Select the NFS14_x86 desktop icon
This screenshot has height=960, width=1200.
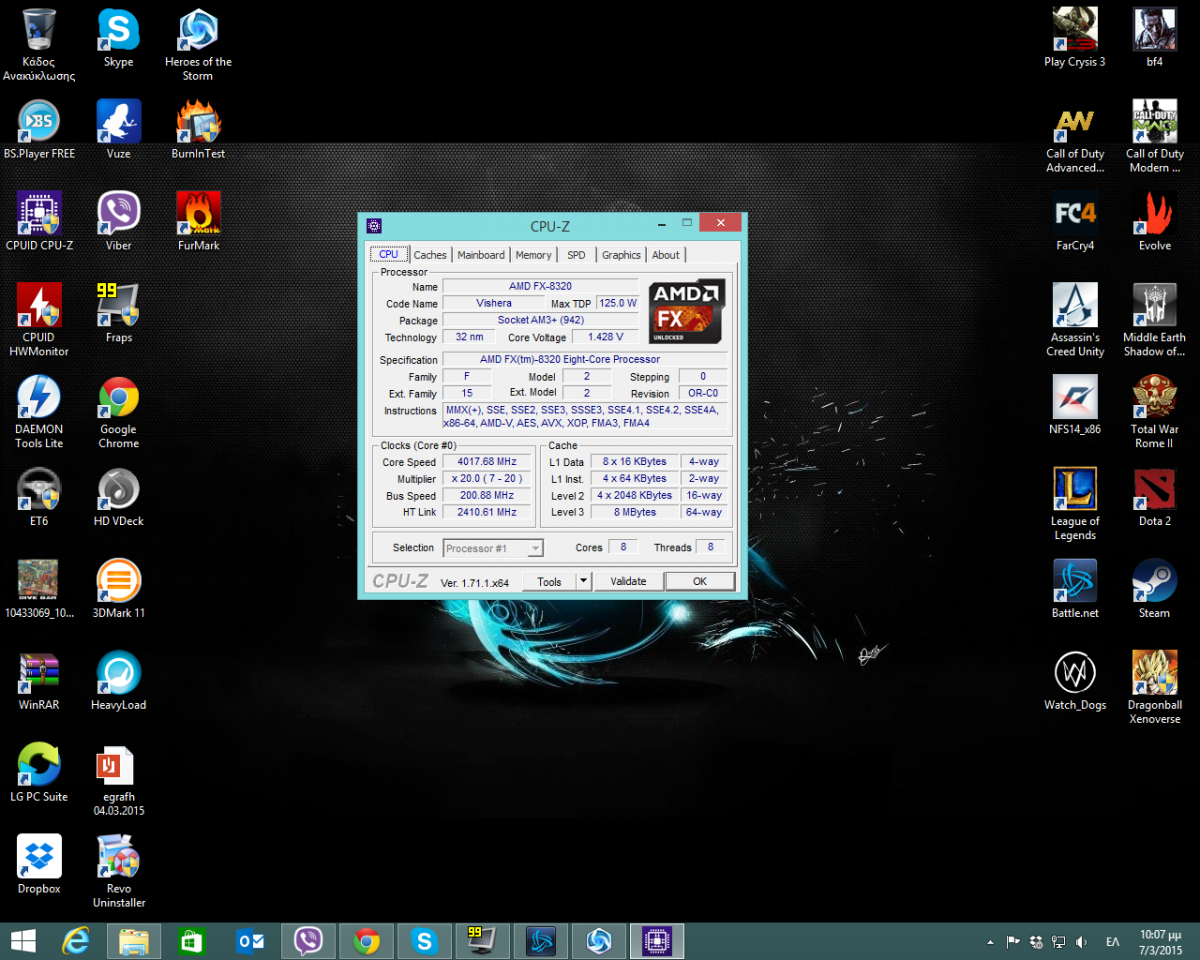[1075, 405]
